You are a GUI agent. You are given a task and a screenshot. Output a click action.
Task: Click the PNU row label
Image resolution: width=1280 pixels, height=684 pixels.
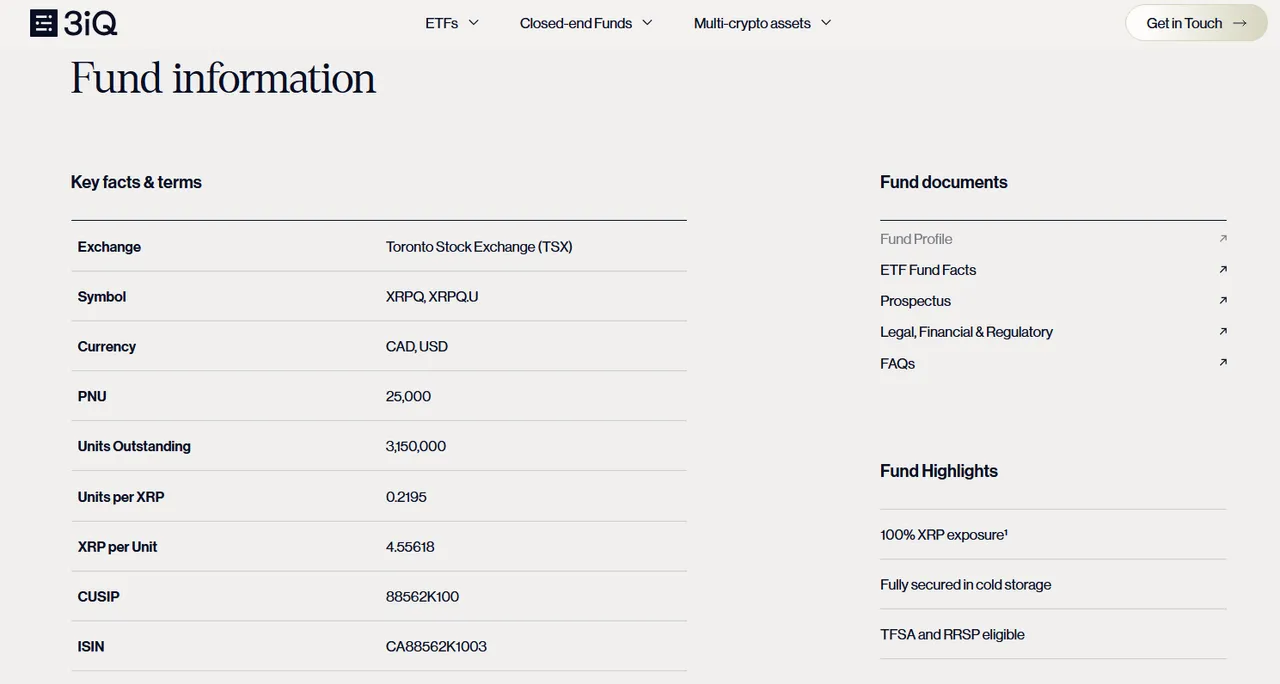92,397
